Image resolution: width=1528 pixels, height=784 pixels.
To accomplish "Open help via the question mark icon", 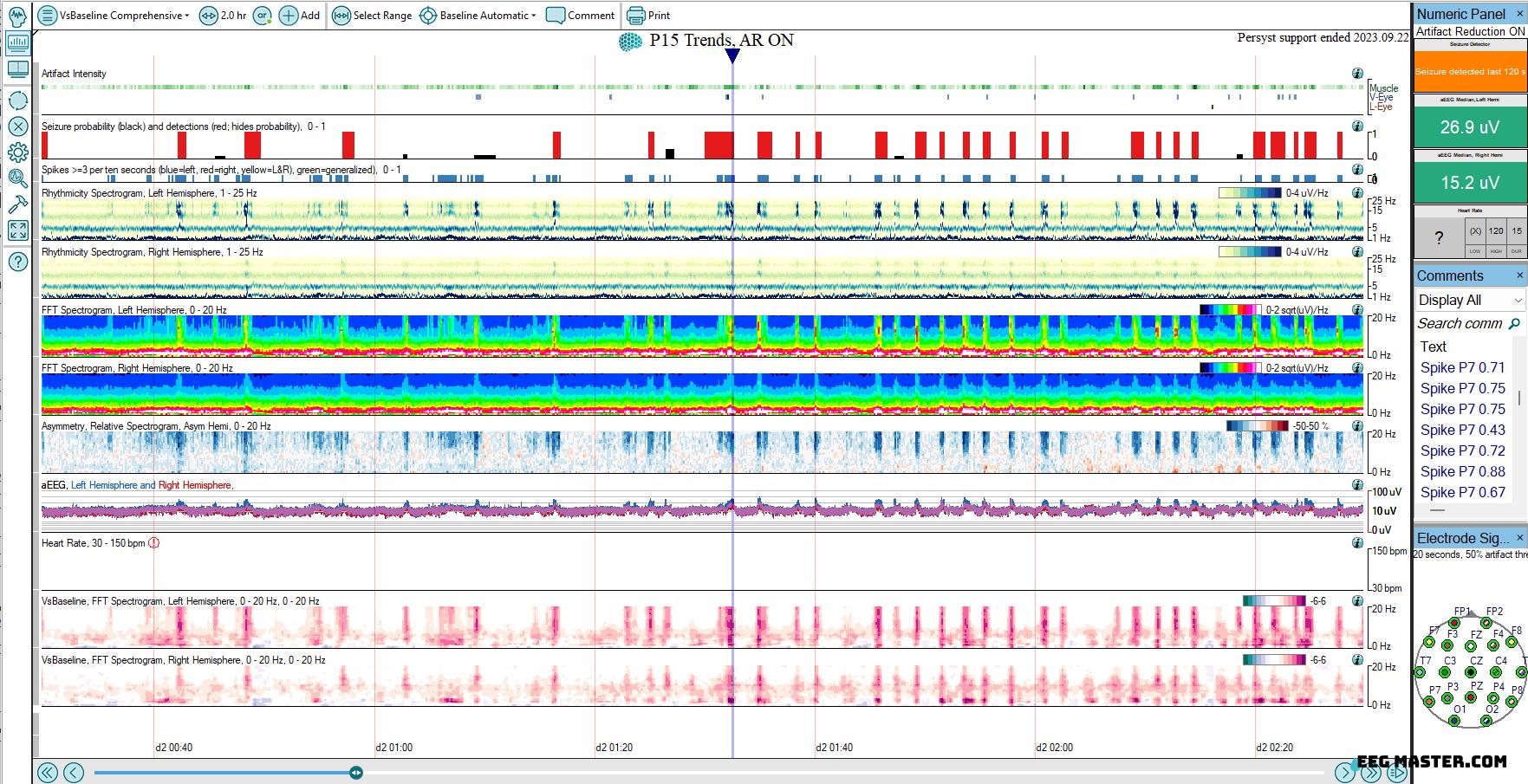I will click(17, 262).
